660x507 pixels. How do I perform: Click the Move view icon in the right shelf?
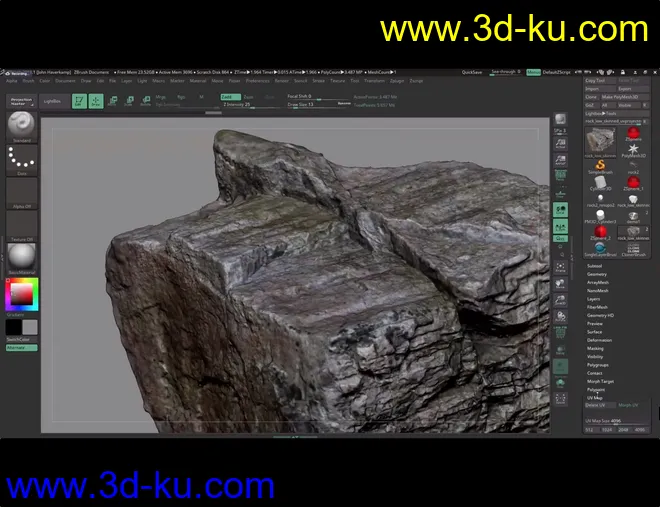[560, 284]
